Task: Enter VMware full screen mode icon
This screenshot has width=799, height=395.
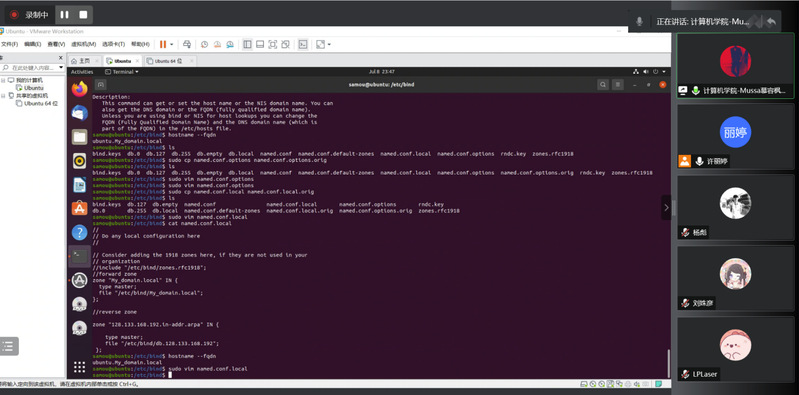Action: click(x=273, y=44)
